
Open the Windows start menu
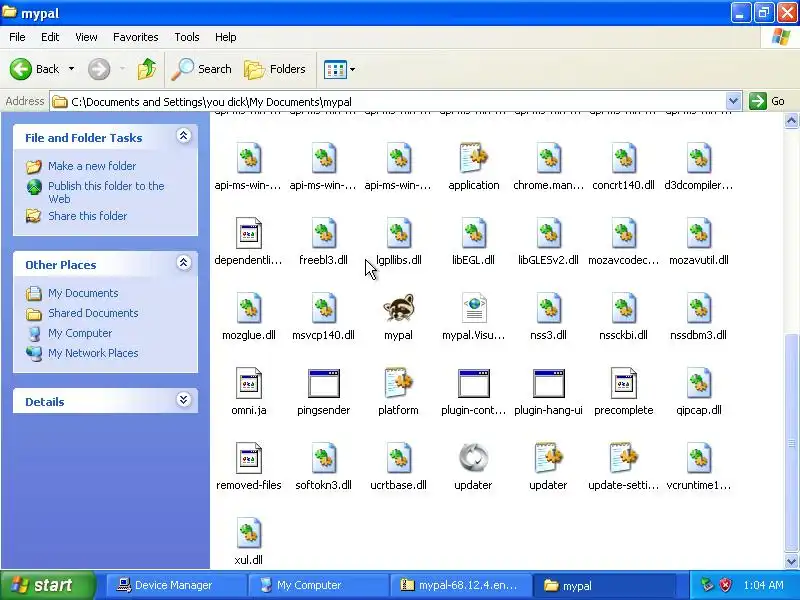point(47,585)
